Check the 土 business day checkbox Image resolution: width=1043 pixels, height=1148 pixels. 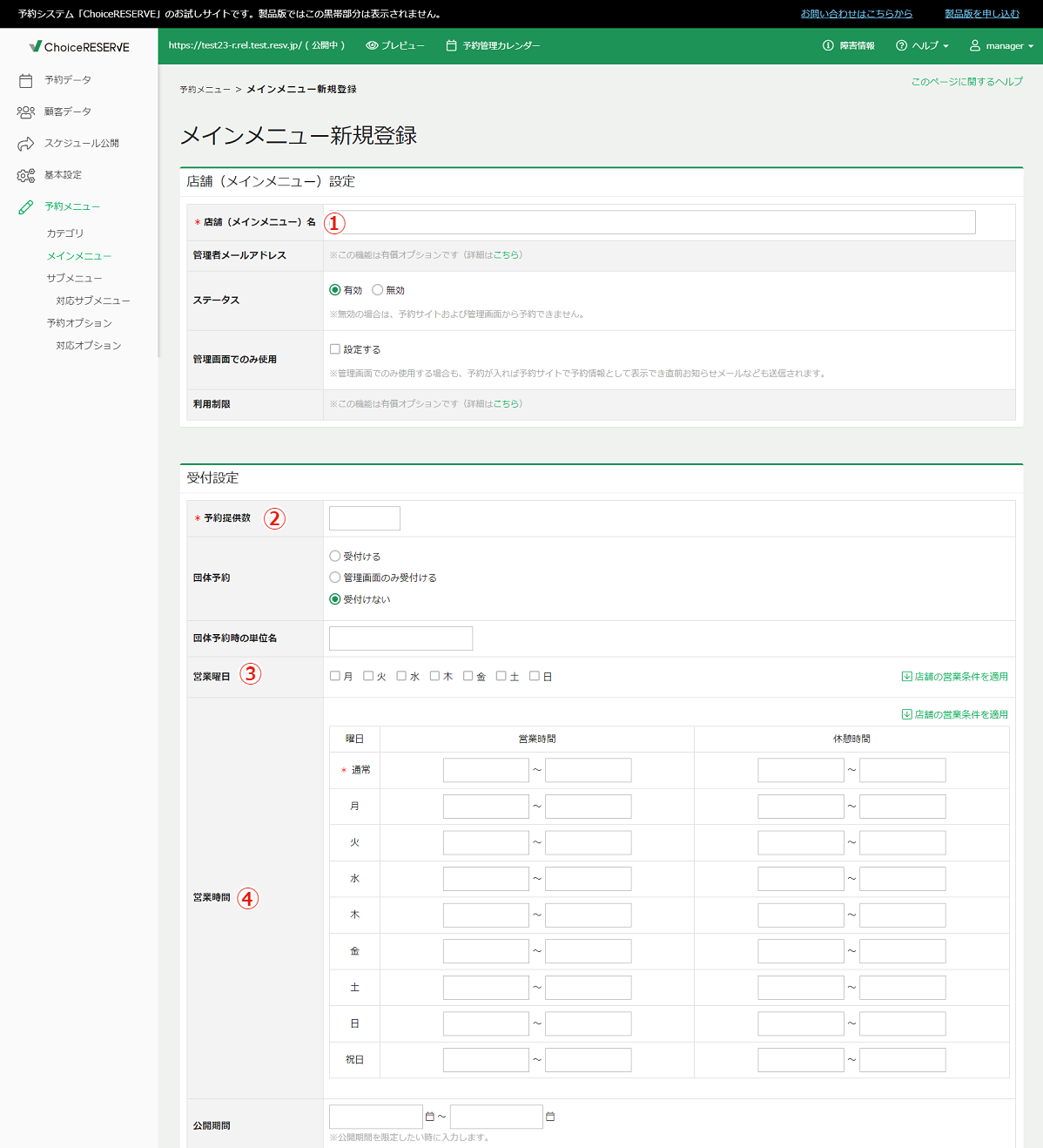pos(501,676)
